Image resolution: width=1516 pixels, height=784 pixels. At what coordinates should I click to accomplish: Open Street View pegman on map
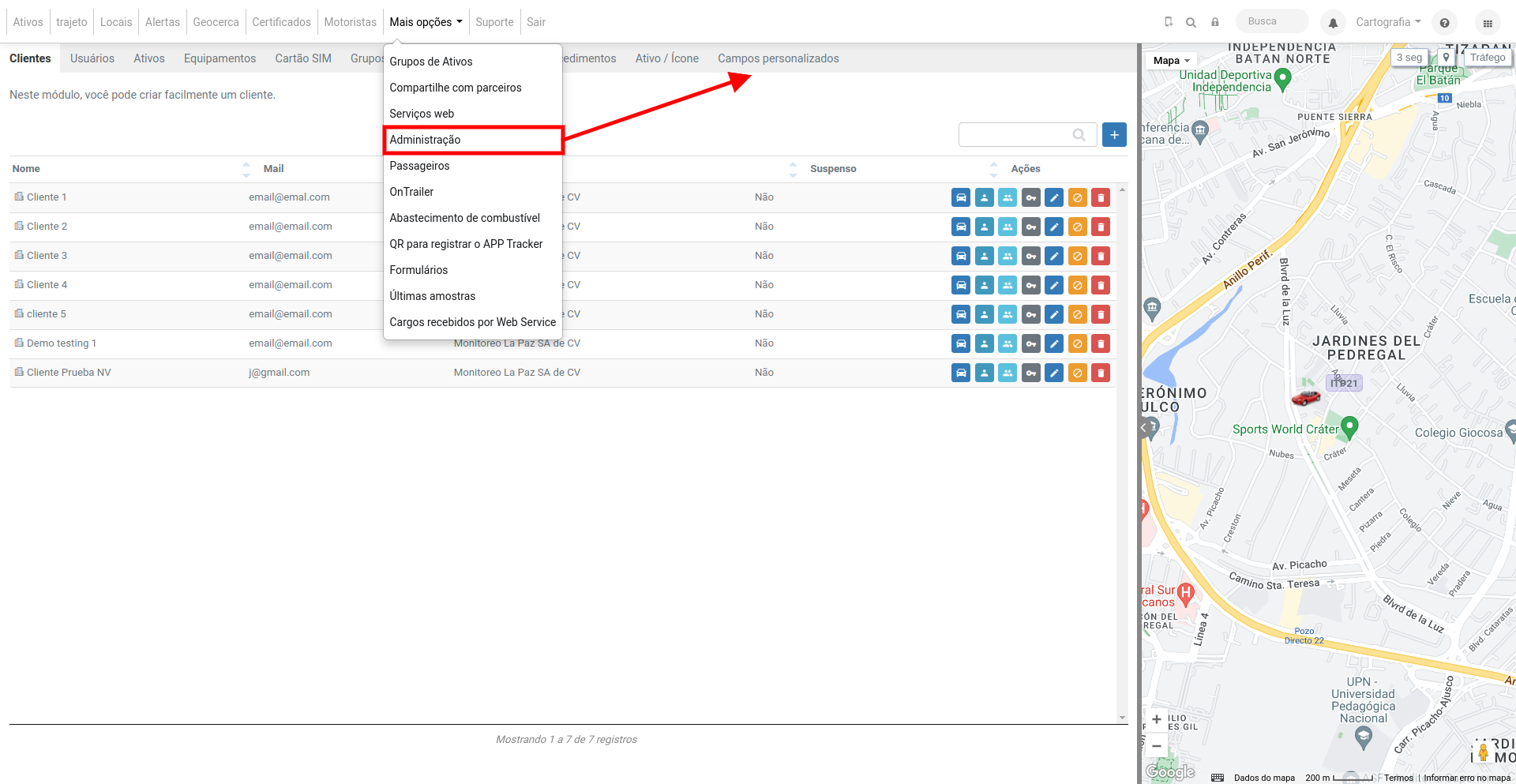[x=1483, y=752]
